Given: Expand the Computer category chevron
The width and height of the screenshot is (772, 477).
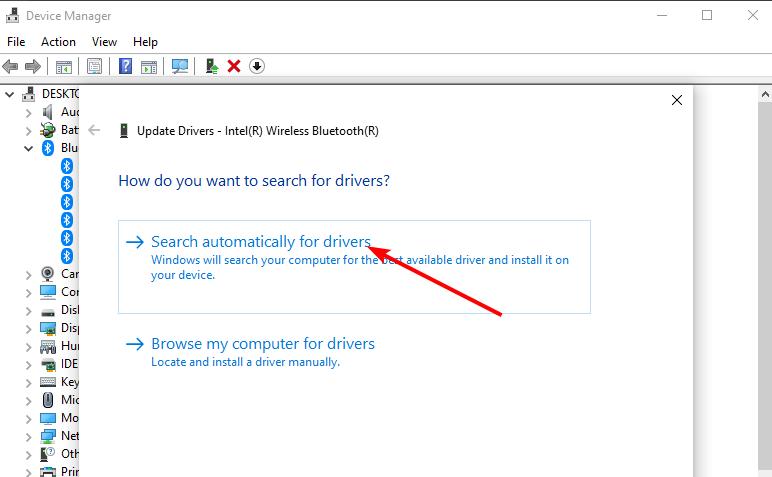Looking at the screenshot, I should point(29,293).
